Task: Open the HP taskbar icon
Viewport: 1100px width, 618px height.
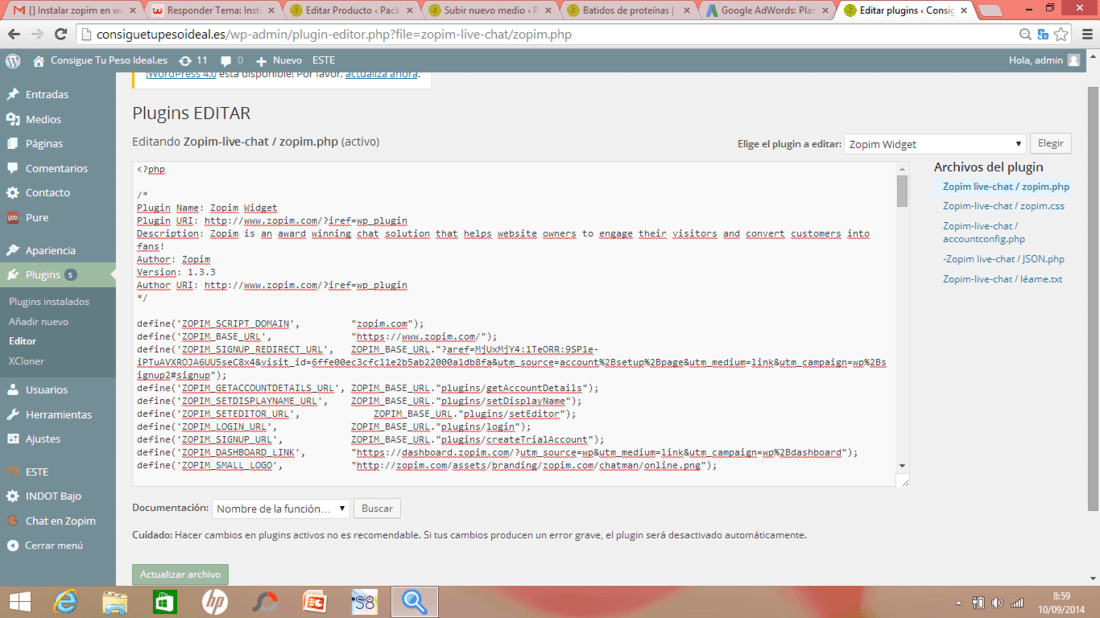Action: pyautogui.click(x=215, y=602)
